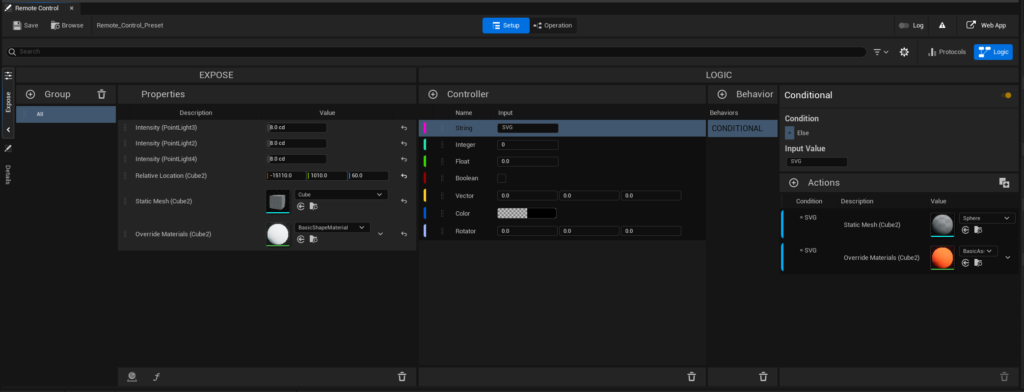This screenshot has height=392, width=1024.
Task: Click Intensity (PointLight3) value field
Action: point(297,128)
